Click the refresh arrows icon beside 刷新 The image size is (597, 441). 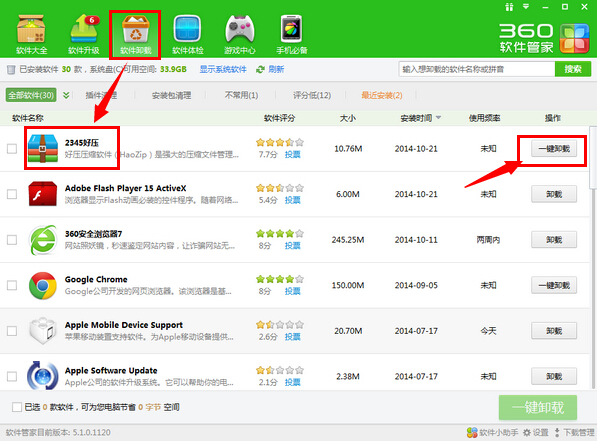click(260, 69)
